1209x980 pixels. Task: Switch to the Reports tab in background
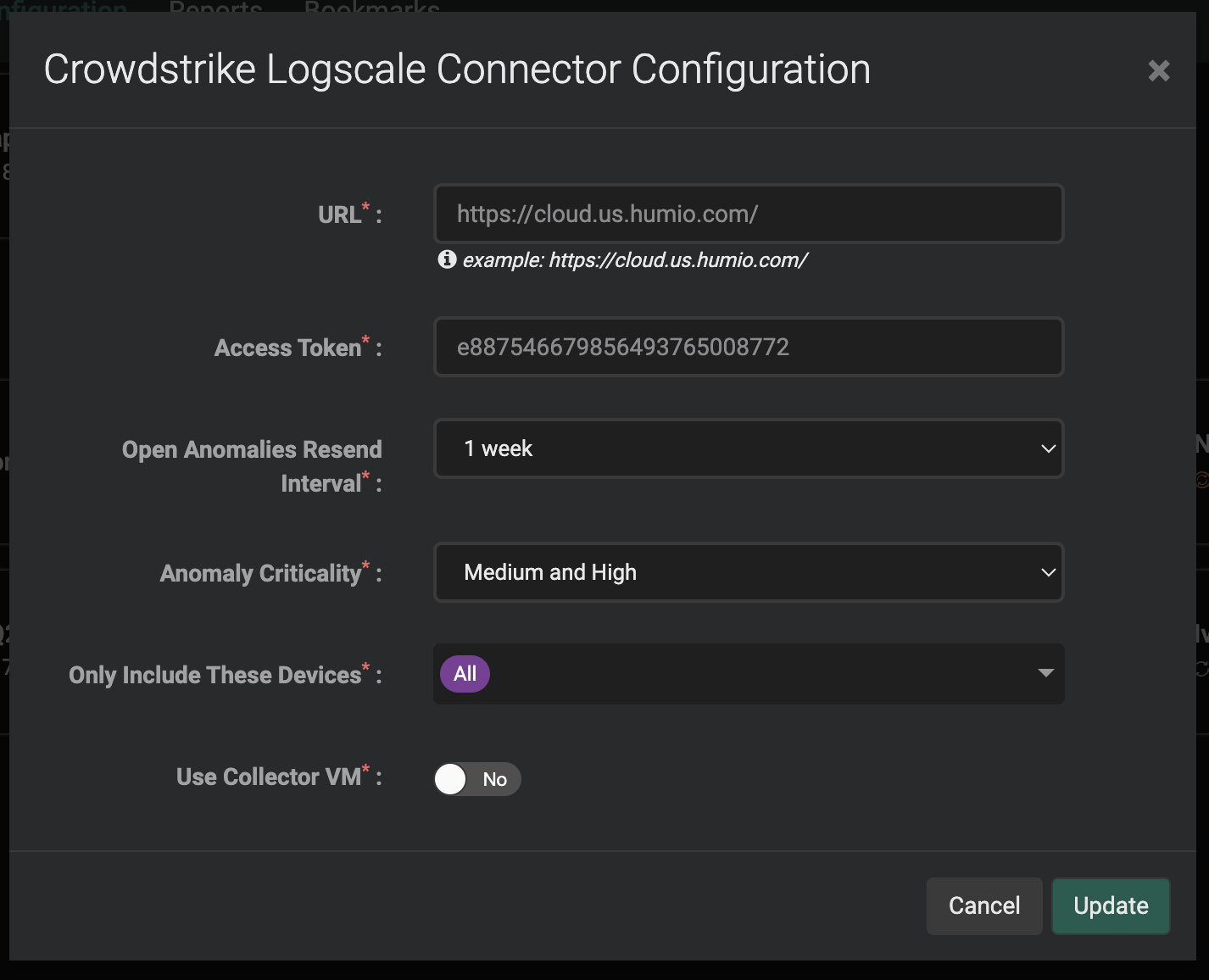[x=215, y=7]
